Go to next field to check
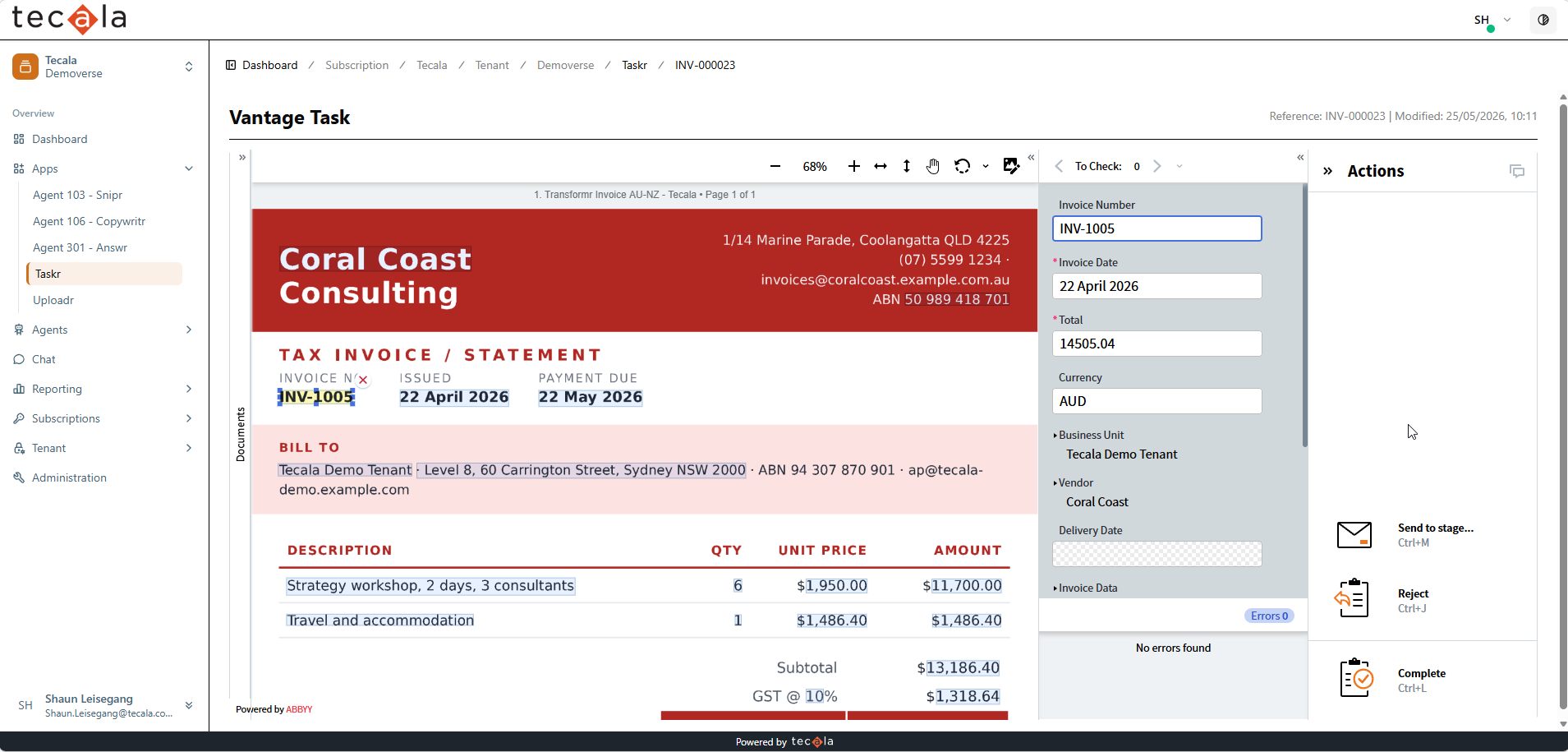Screen dimensions: 1568x752 [x=1157, y=166]
